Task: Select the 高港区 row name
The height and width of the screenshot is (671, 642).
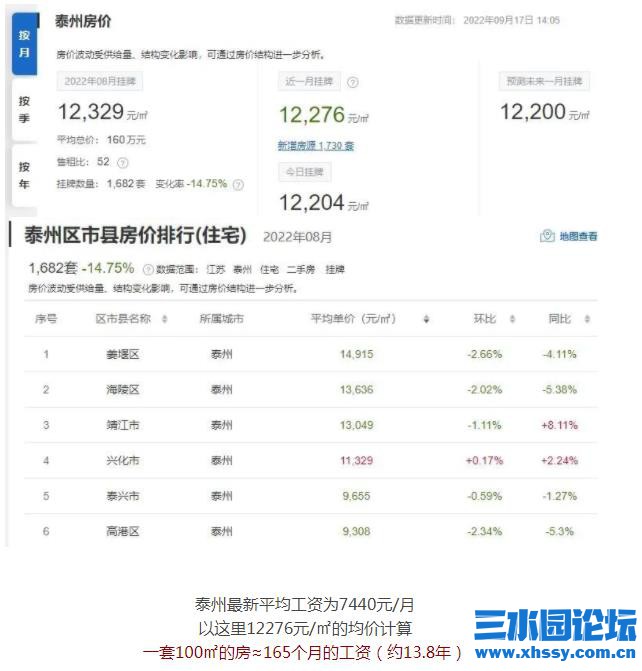Action: click(123, 532)
